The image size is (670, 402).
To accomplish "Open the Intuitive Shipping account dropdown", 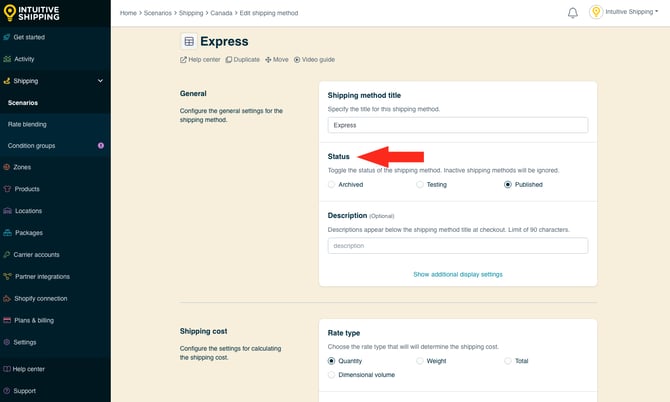I will pyautogui.click(x=632, y=12).
